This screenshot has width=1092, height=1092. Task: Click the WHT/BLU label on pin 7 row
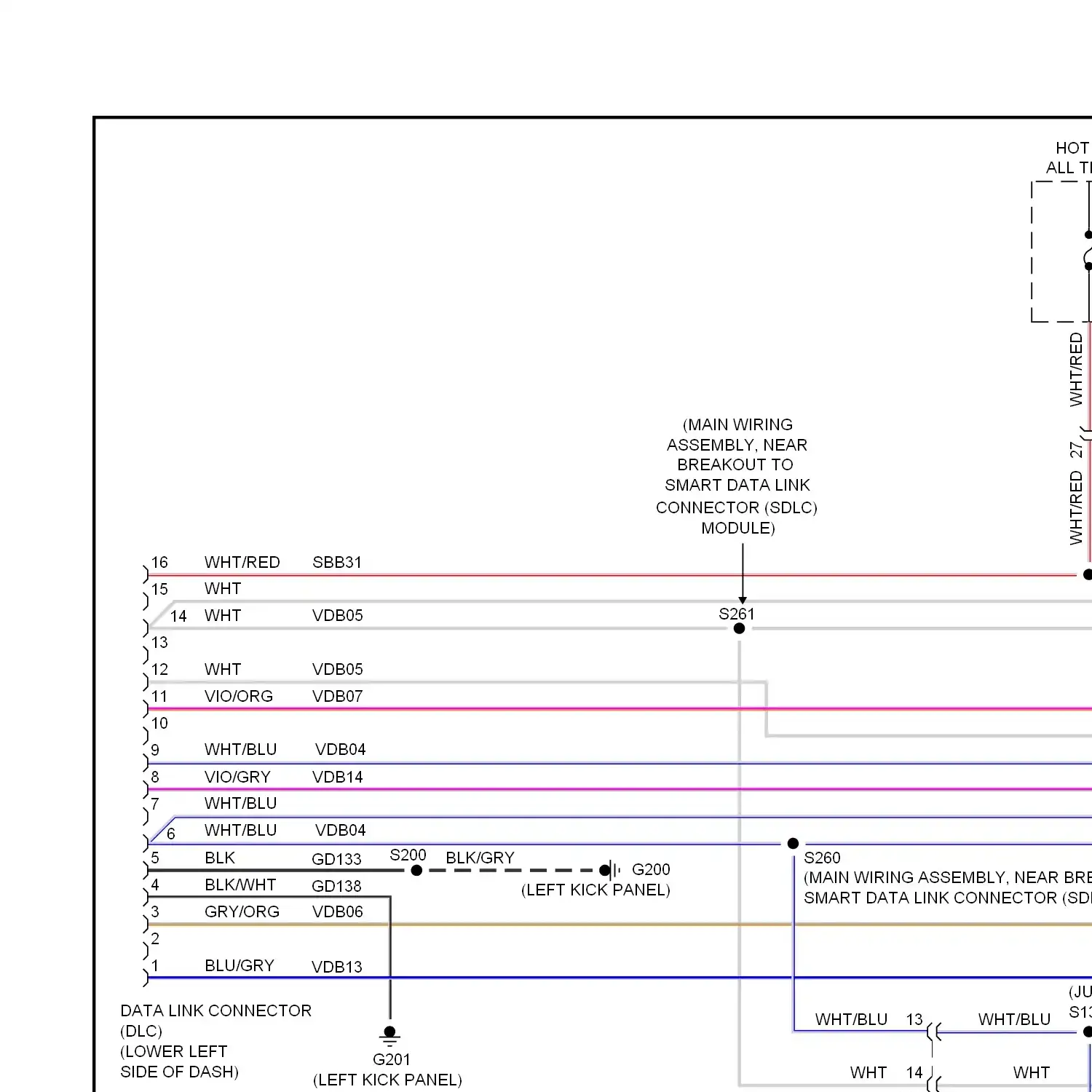tap(241, 803)
